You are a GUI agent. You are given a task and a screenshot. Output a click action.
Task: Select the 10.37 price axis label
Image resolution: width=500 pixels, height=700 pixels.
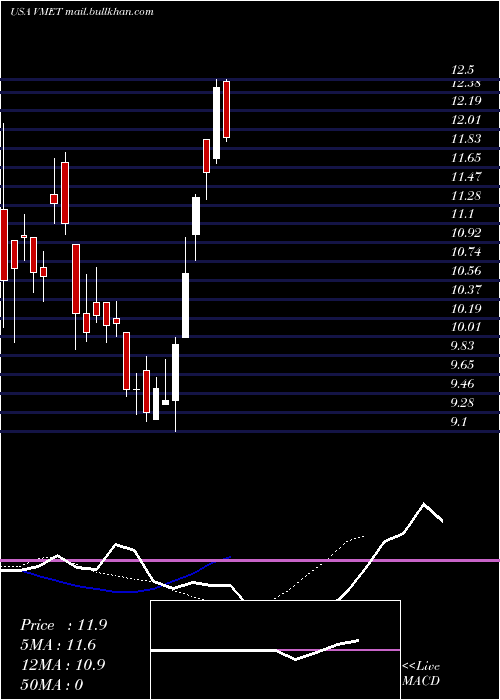coord(466,290)
